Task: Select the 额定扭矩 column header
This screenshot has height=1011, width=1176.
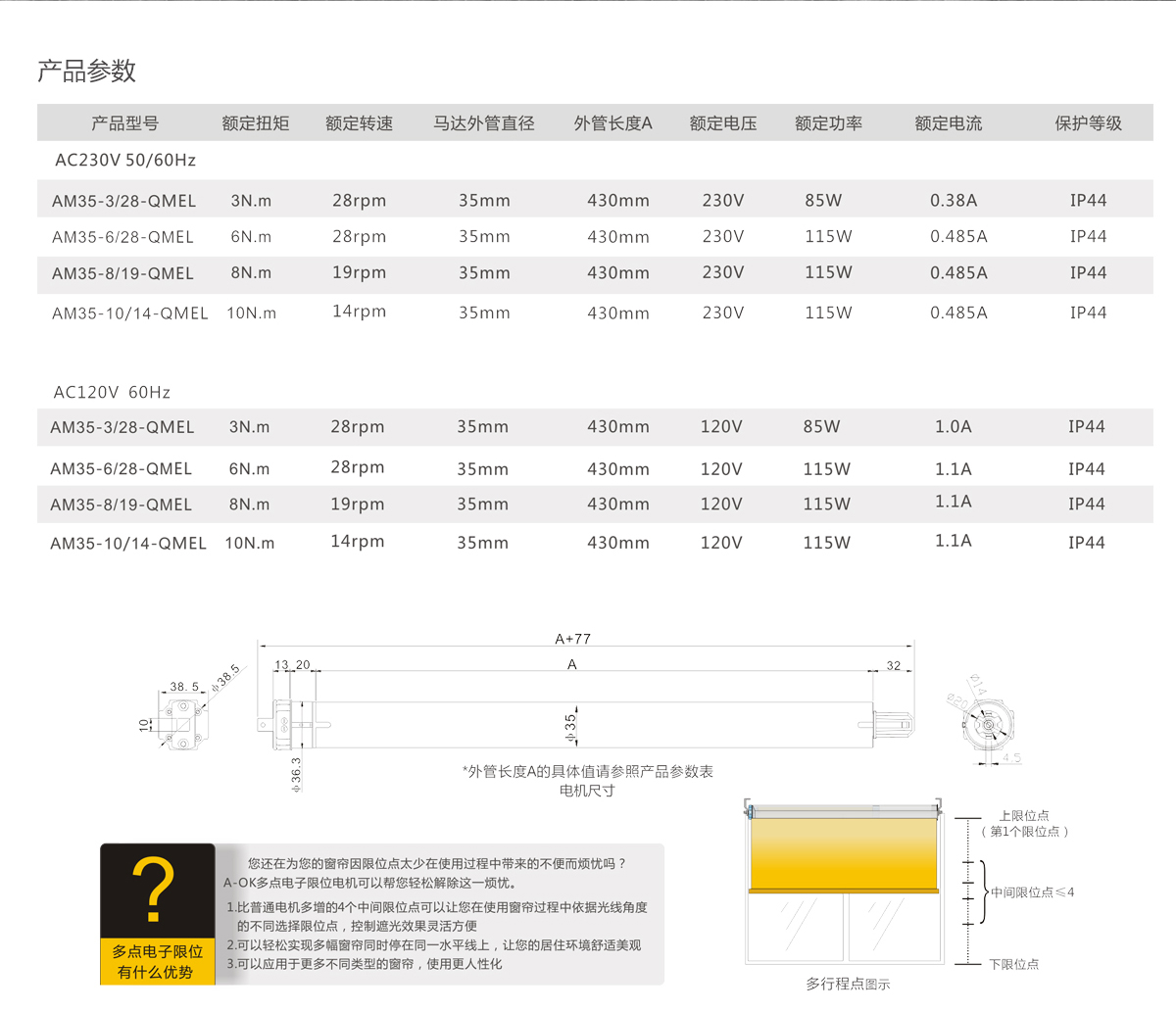Action: pos(255,123)
